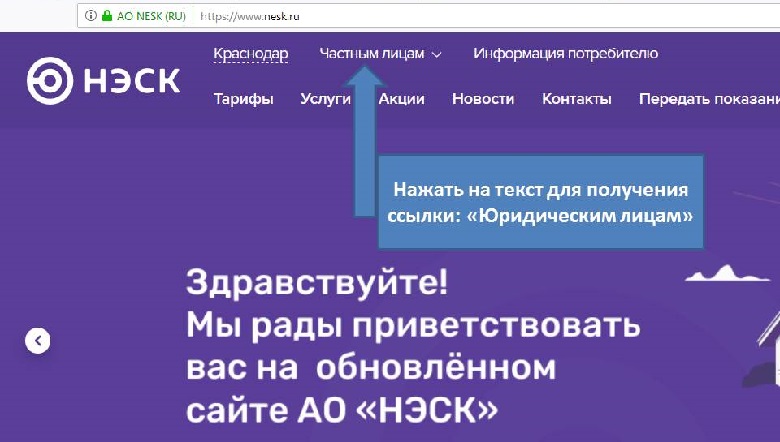The height and width of the screenshot is (442, 780).
Task: Open the «Тарифы» menu item
Action: click(x=243, y=99)
